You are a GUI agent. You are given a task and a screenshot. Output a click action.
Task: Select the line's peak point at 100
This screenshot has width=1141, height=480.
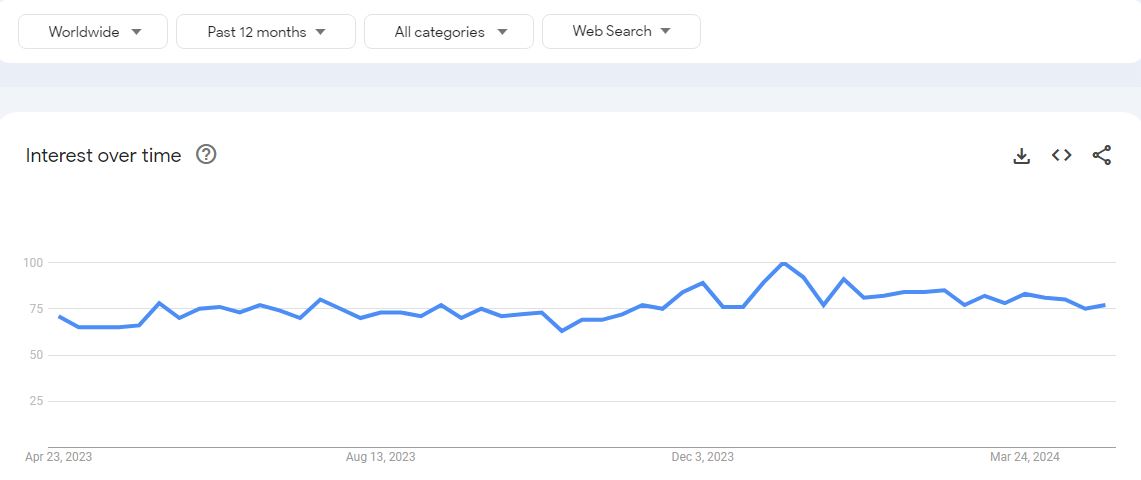[x=783, y=263]
